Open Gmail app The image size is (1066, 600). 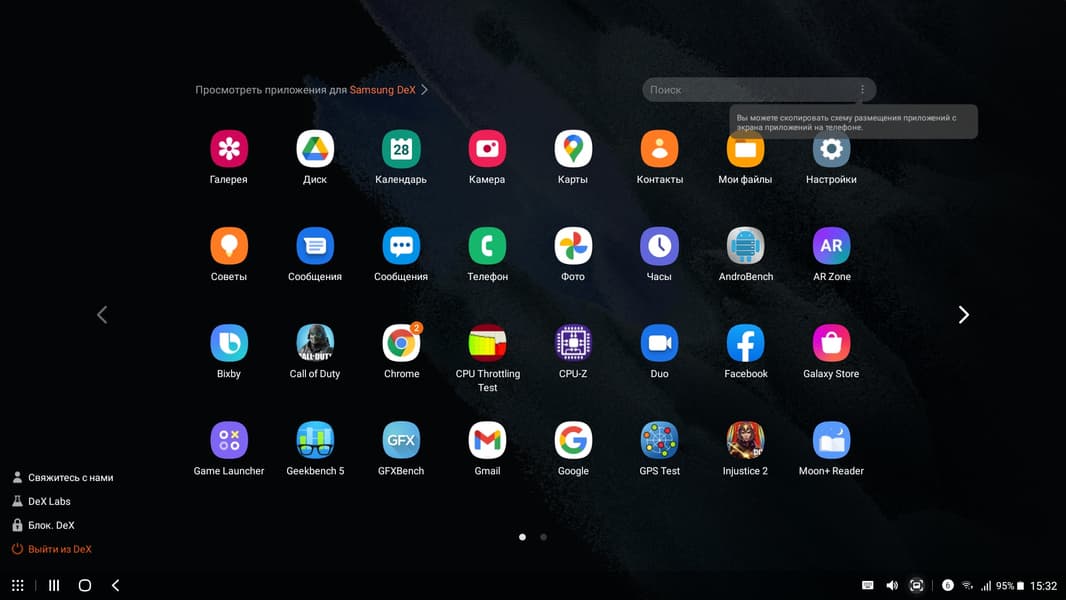point(487,440)
